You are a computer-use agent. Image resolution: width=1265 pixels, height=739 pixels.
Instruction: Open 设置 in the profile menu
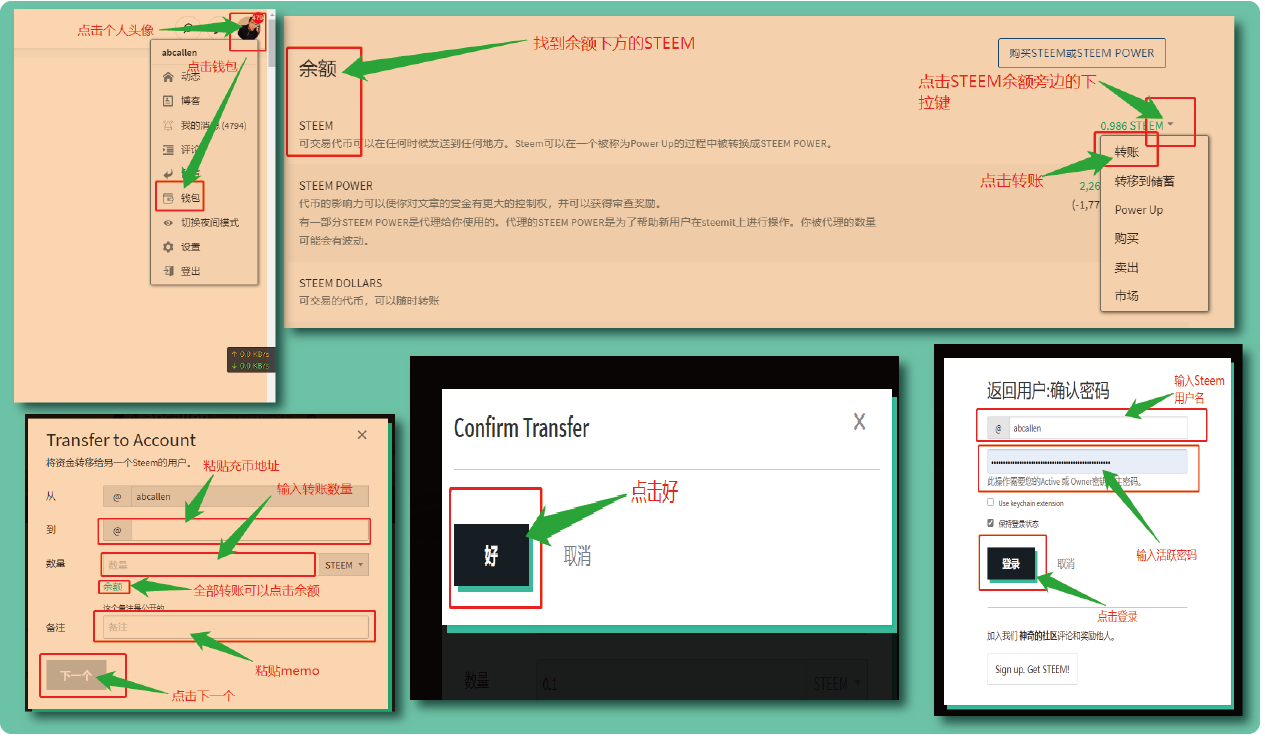tap(190, 247)
